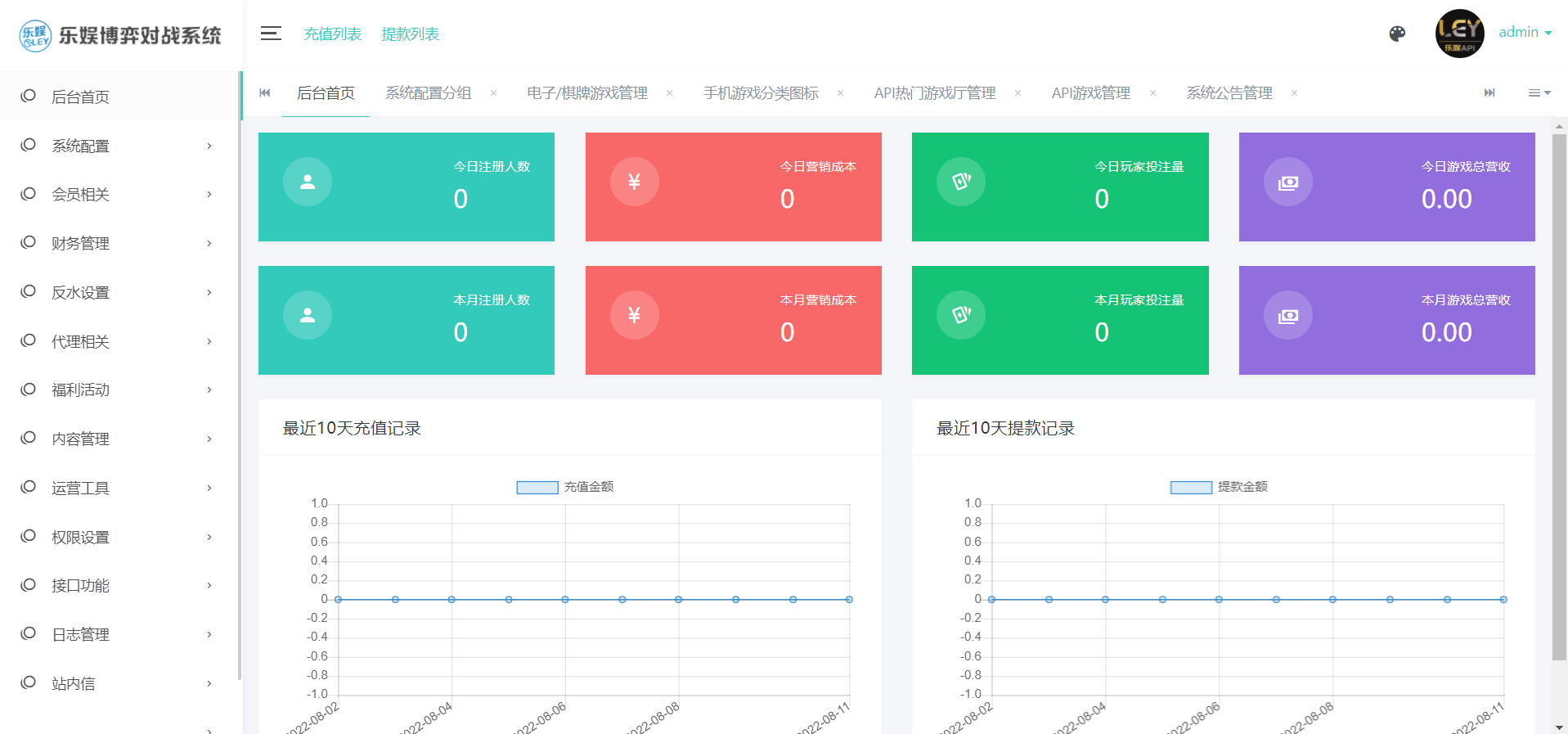Toggle the 充值金额 legend series
1568x734 pixels.
click(564, 487)
